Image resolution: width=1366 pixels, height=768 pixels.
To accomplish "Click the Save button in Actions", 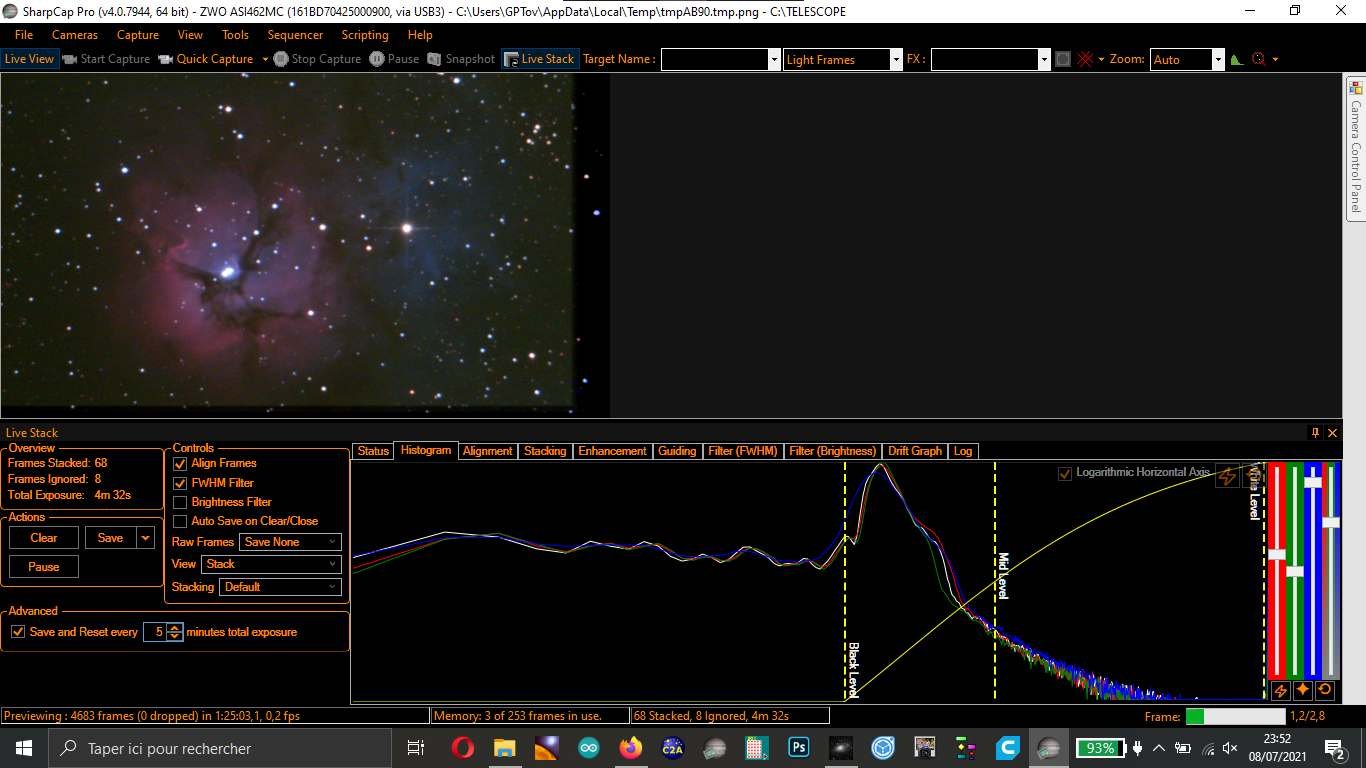I will (x=111, y=538).
